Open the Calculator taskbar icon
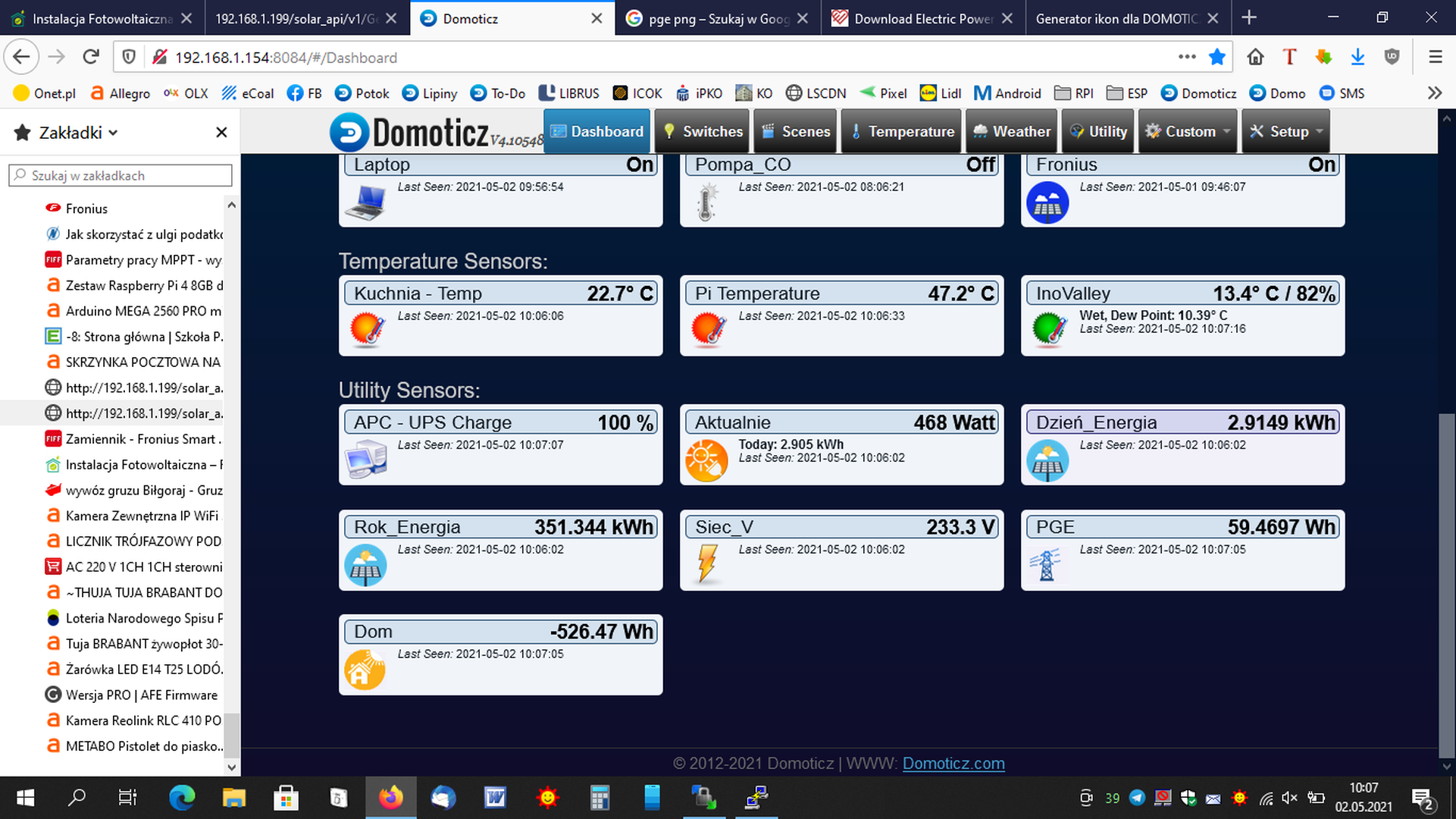 click(600, 798)
